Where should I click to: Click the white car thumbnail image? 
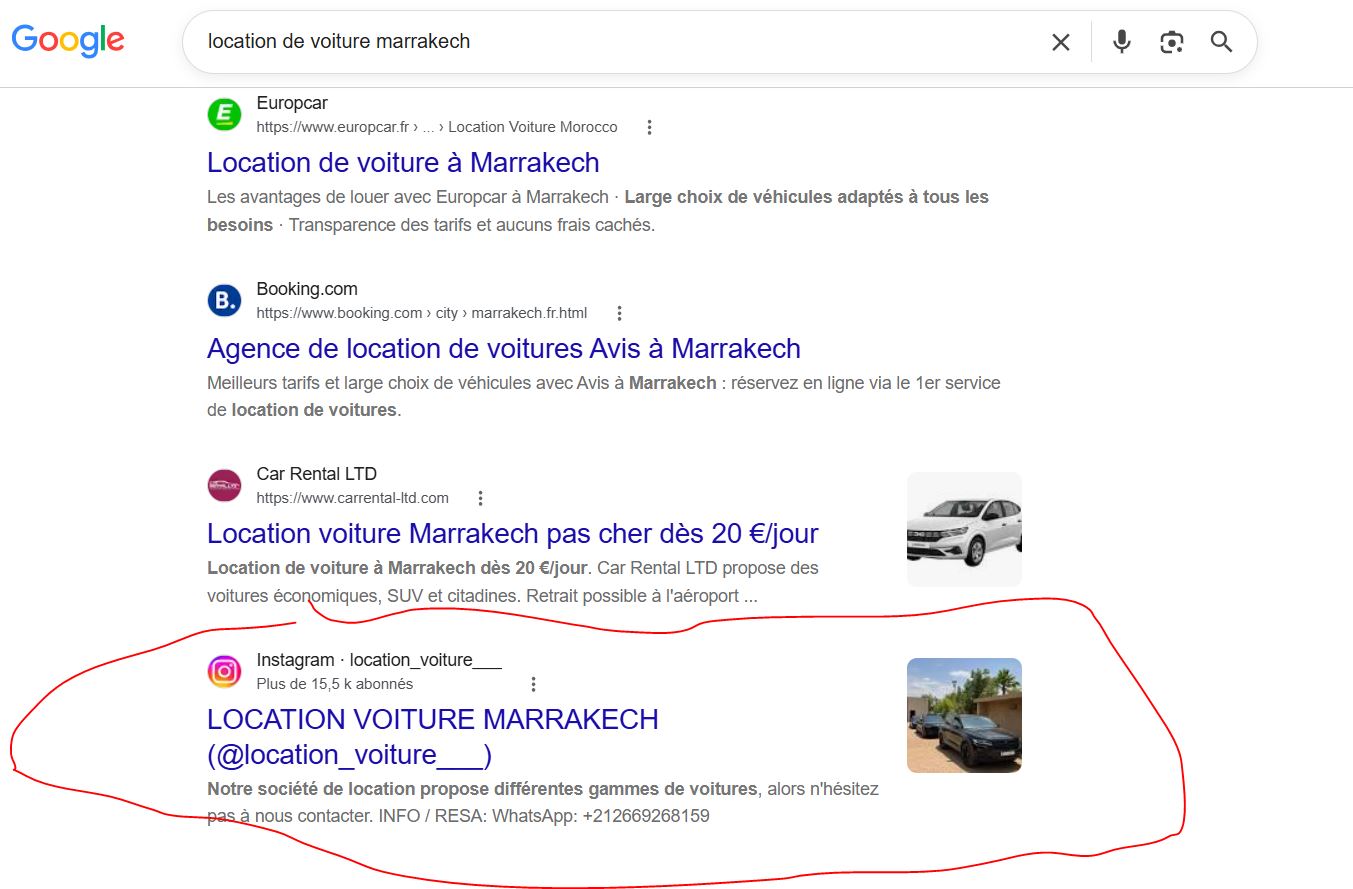click(x=964, y=529)
